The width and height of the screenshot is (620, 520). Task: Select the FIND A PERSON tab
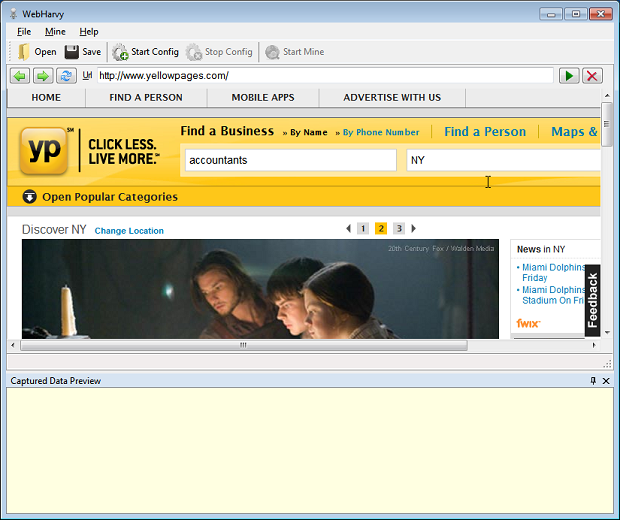[146, 98]
